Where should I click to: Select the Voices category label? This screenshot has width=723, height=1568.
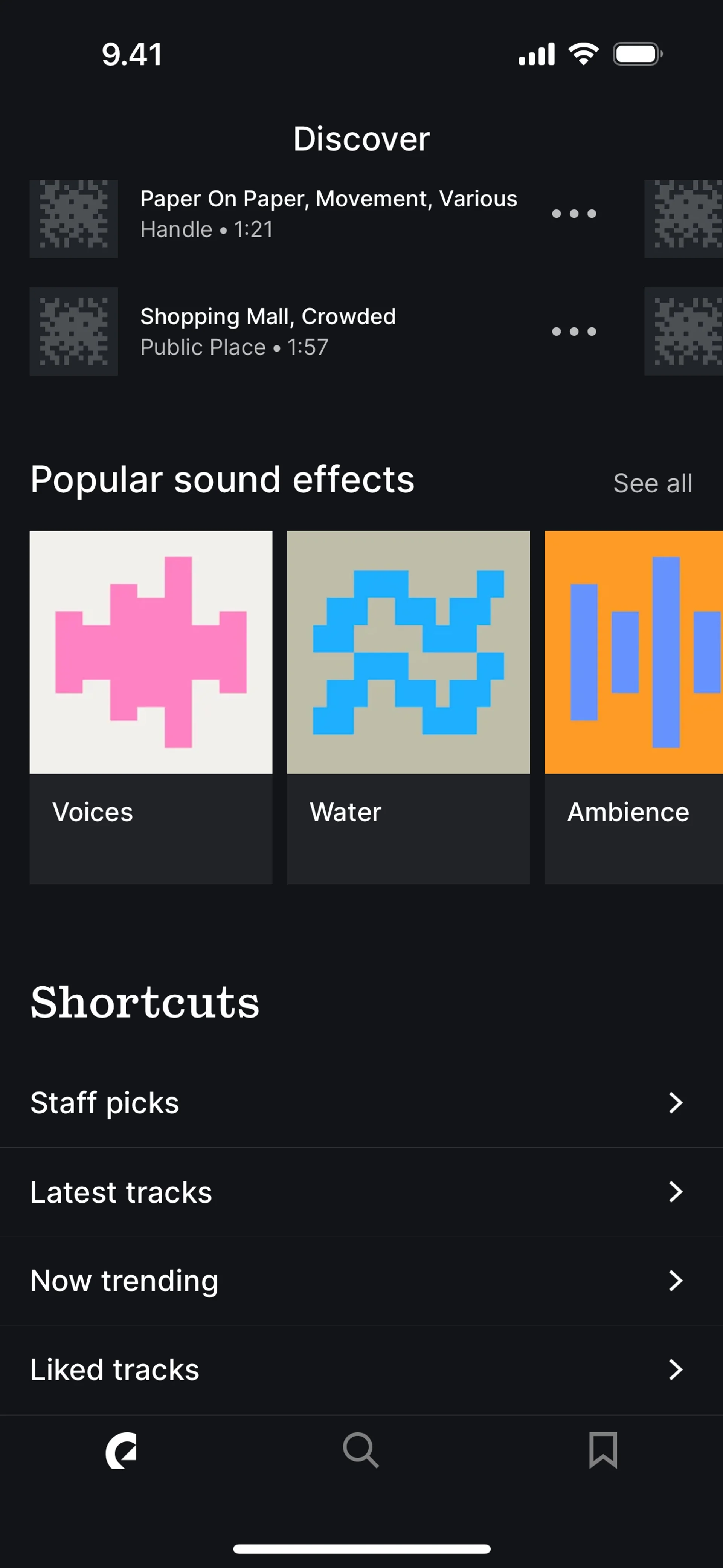pyautogui.click(x=93, y=812)
